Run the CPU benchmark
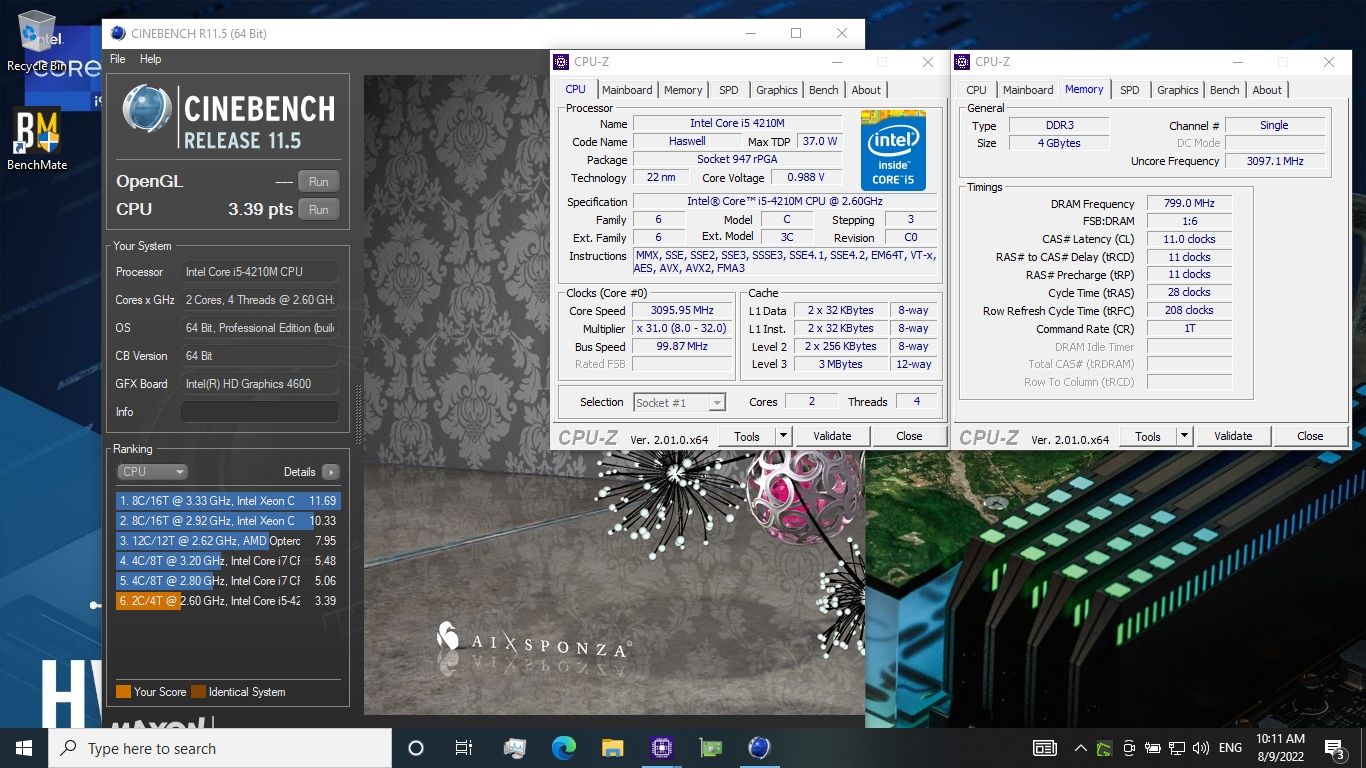 click(x=318, y=210)
